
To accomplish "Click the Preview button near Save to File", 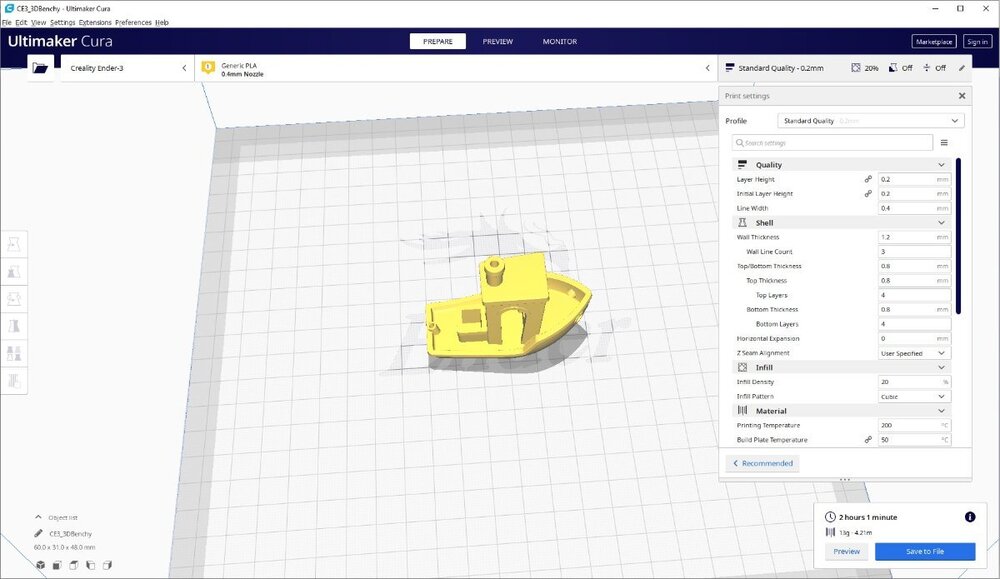I will (x=846, y=552).
